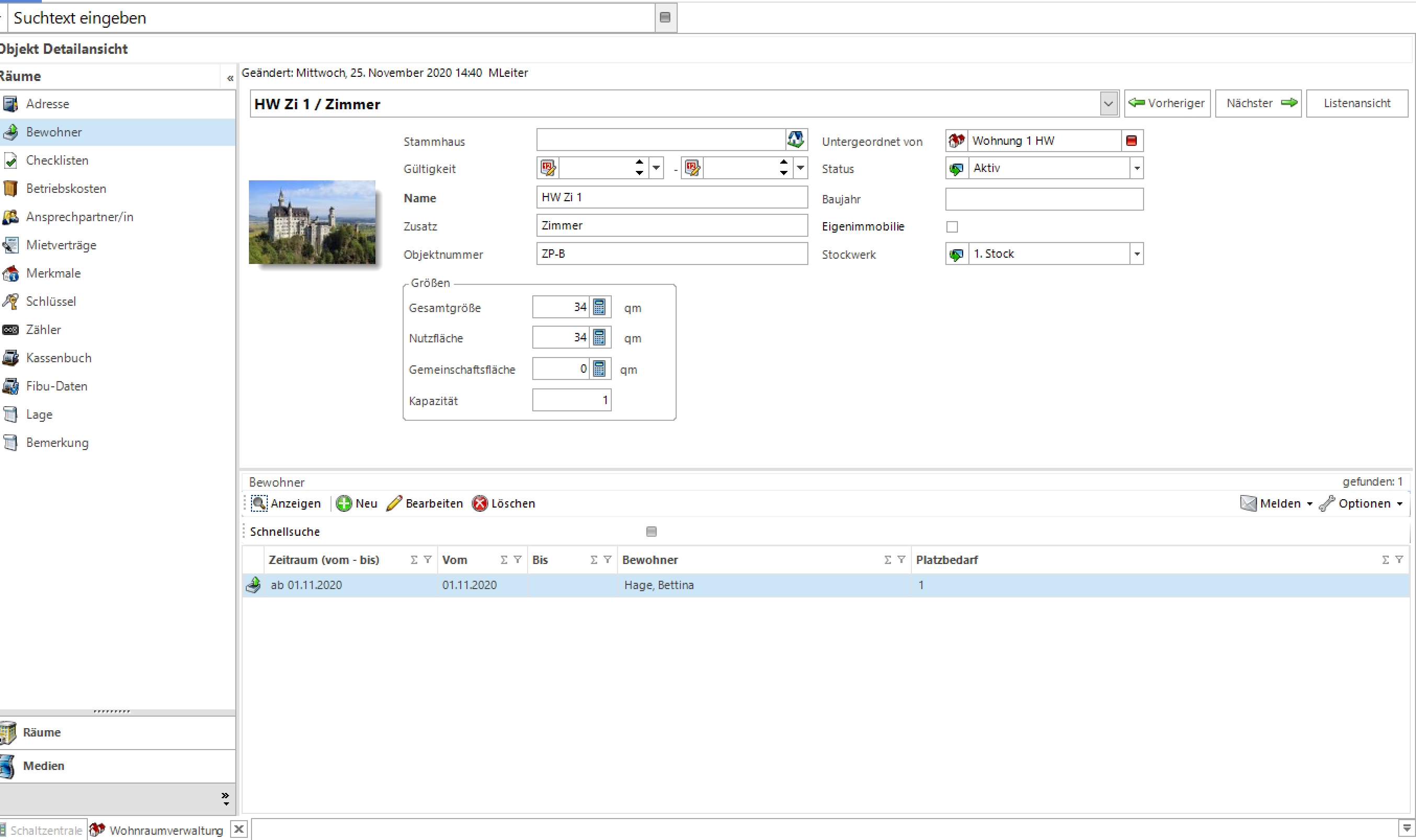Viewport: 1416px width, 840px height.
Task: Open Fibu-Daten section
Action: [117, 386]
